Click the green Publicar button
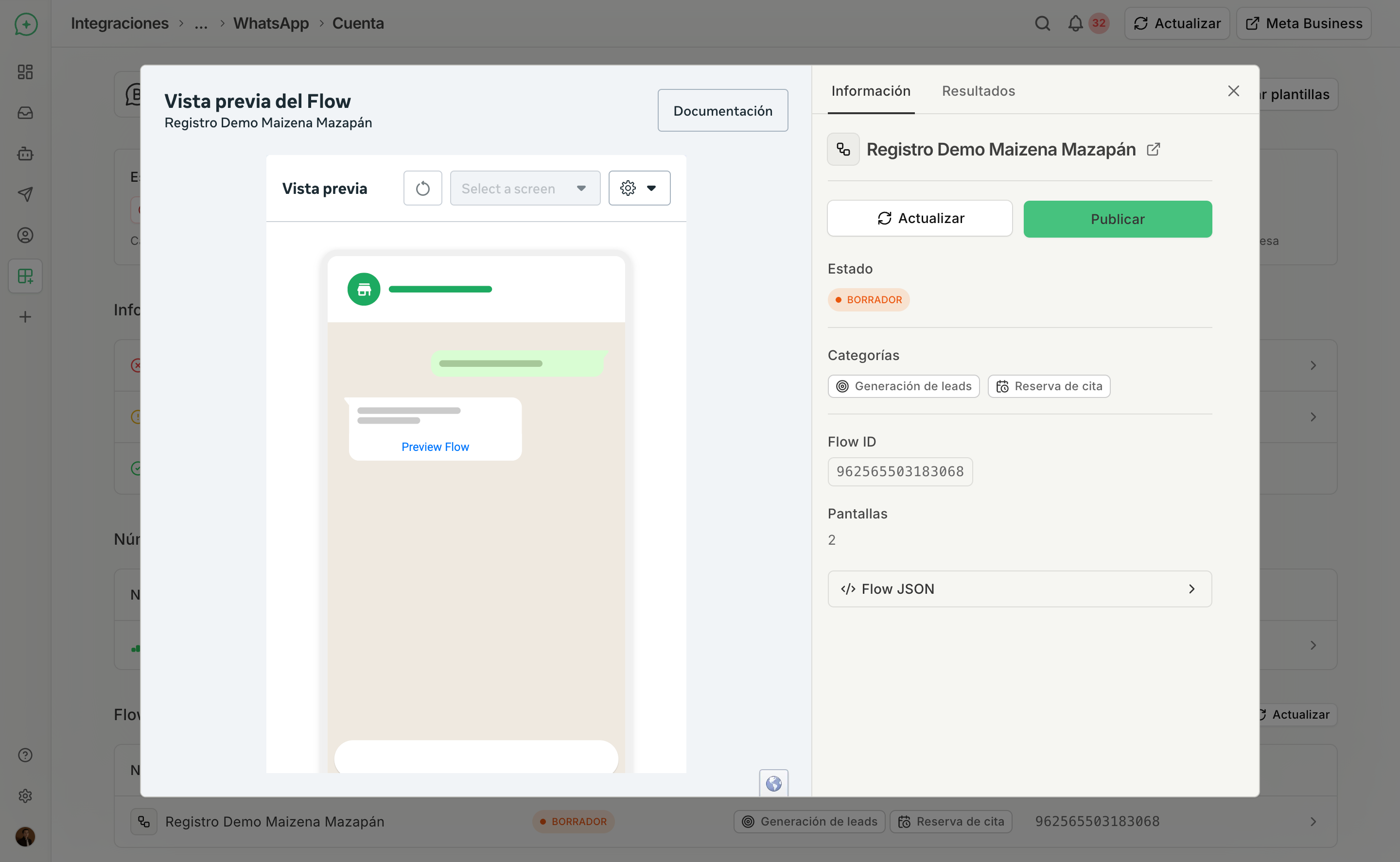Viewport: 1400px width, 862px height. pyautogui.click(x=1118, y=219)
